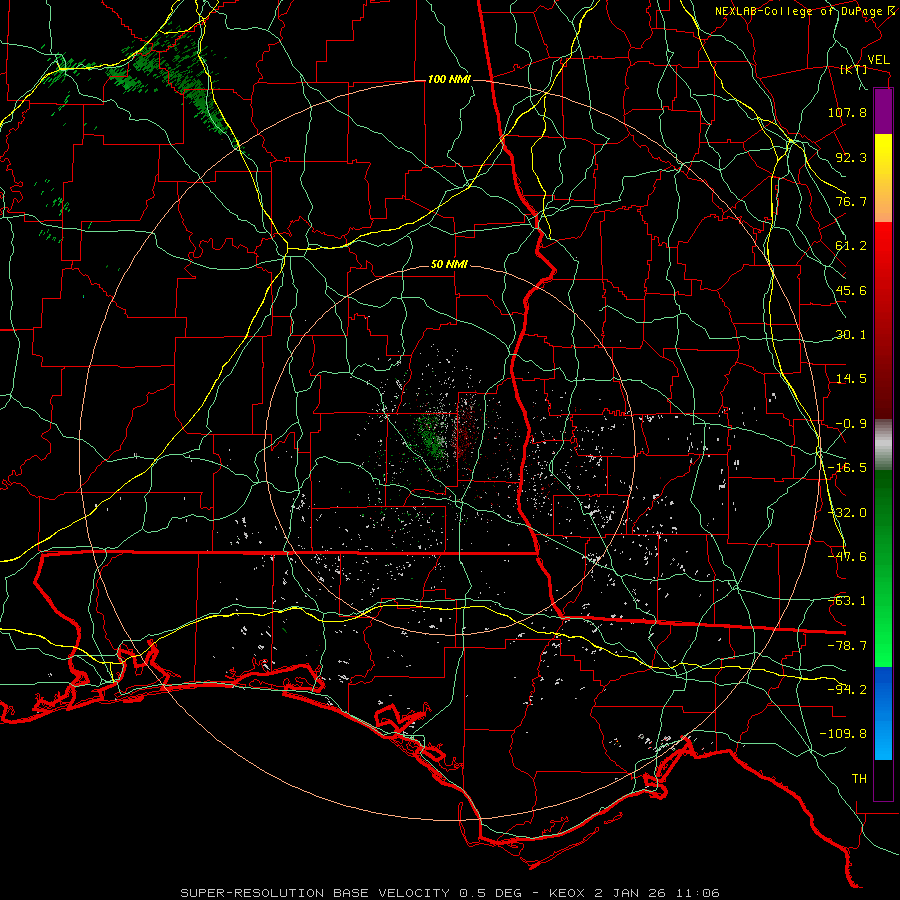Click the 45.6 velocity scale value

851,290
